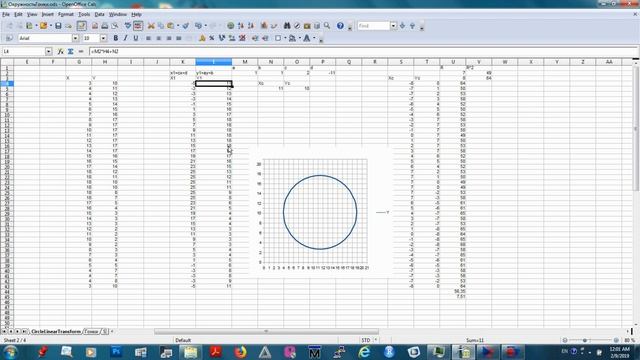Click Find Previous arrow in the Find toolbar
Viewport: 640px width, 360px height.
412,26
